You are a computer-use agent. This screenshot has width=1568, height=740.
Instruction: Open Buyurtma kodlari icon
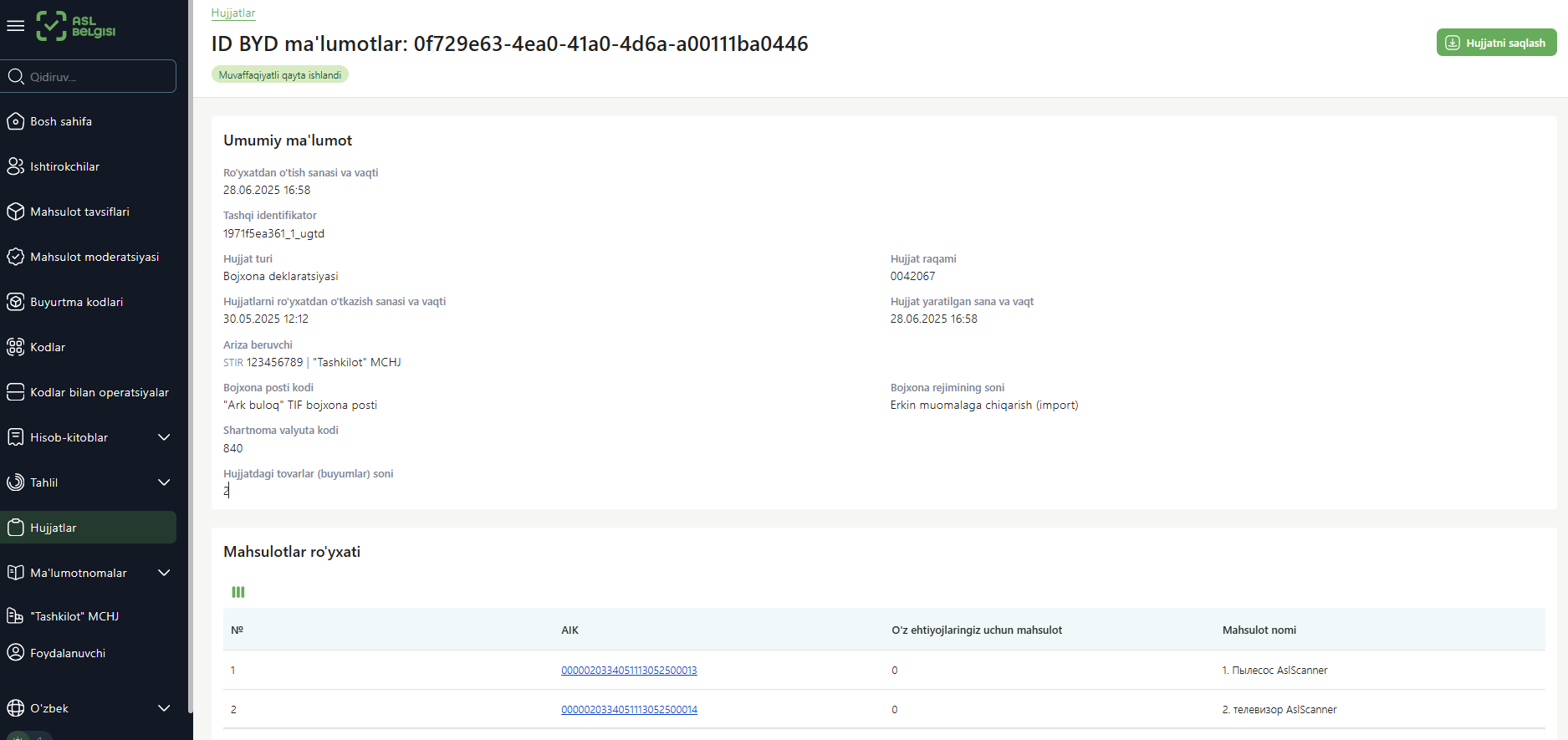[15, 302]
